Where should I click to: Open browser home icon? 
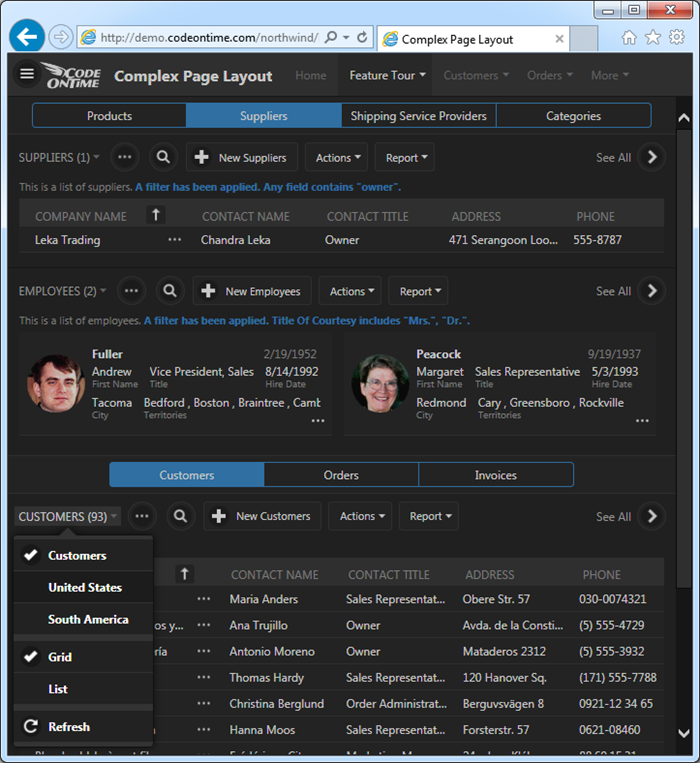[x=629, y=37]
